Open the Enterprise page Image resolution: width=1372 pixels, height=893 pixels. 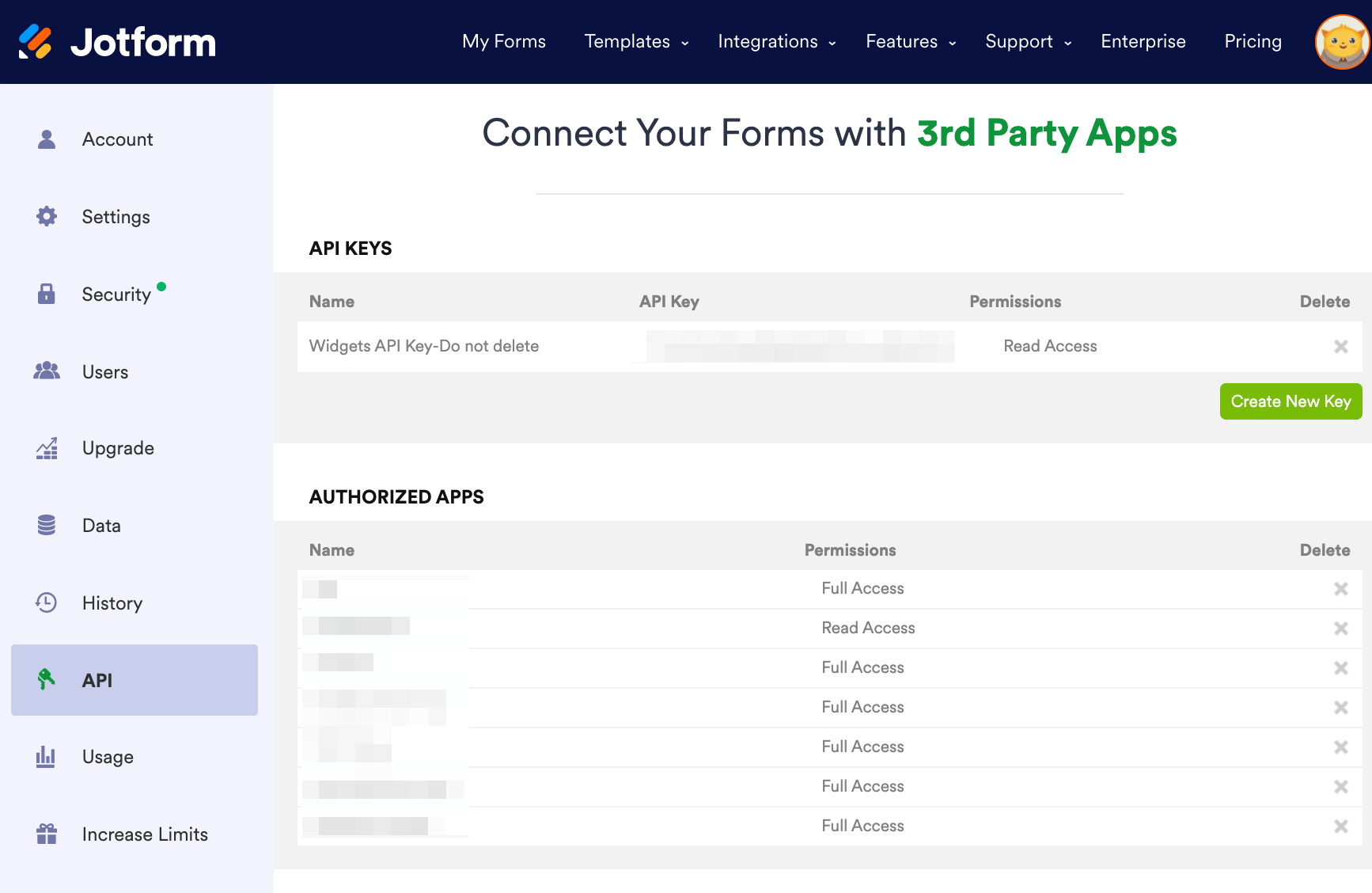[1143, 41]
